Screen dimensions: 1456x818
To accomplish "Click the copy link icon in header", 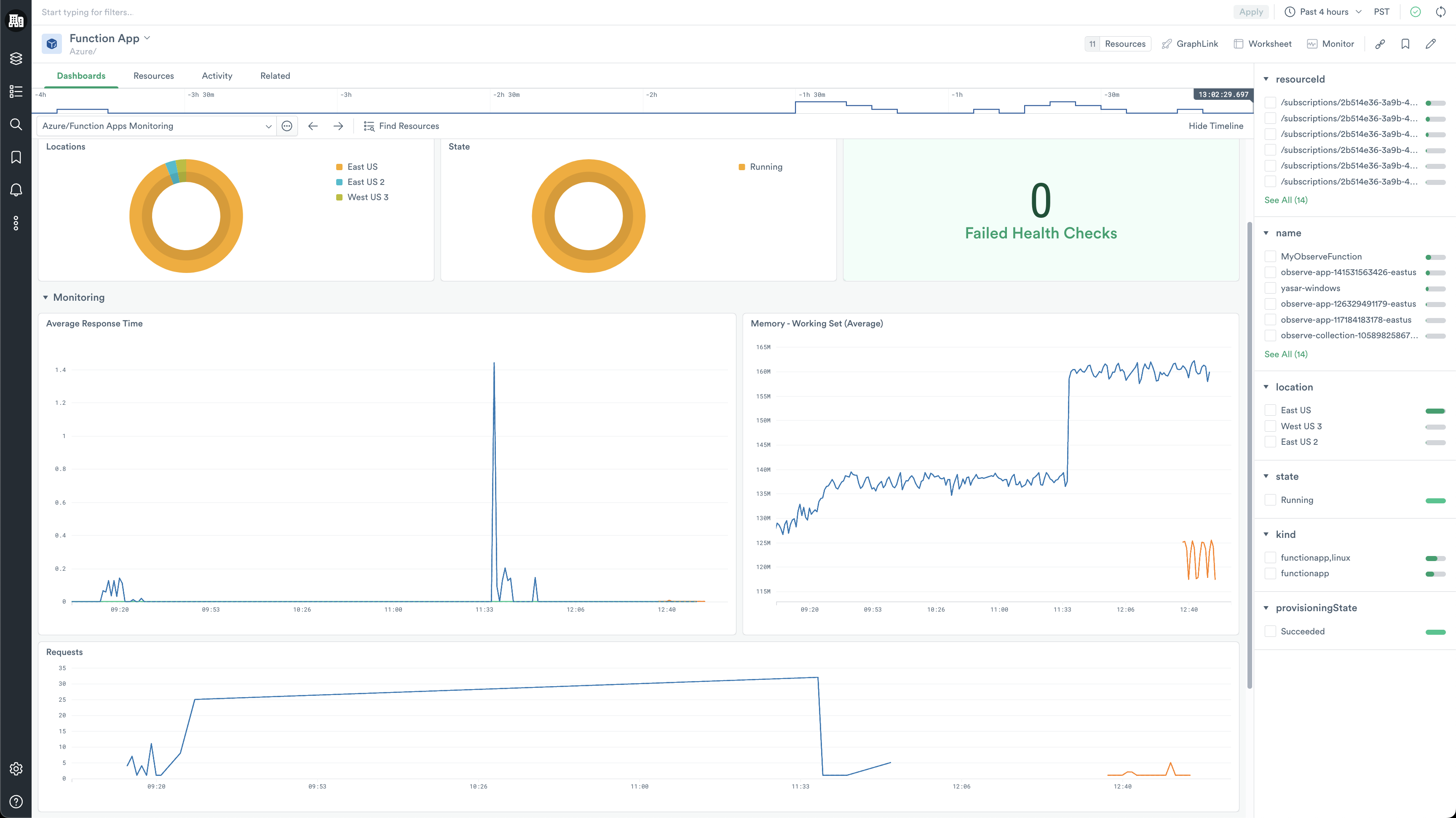I will point(1380,44).
